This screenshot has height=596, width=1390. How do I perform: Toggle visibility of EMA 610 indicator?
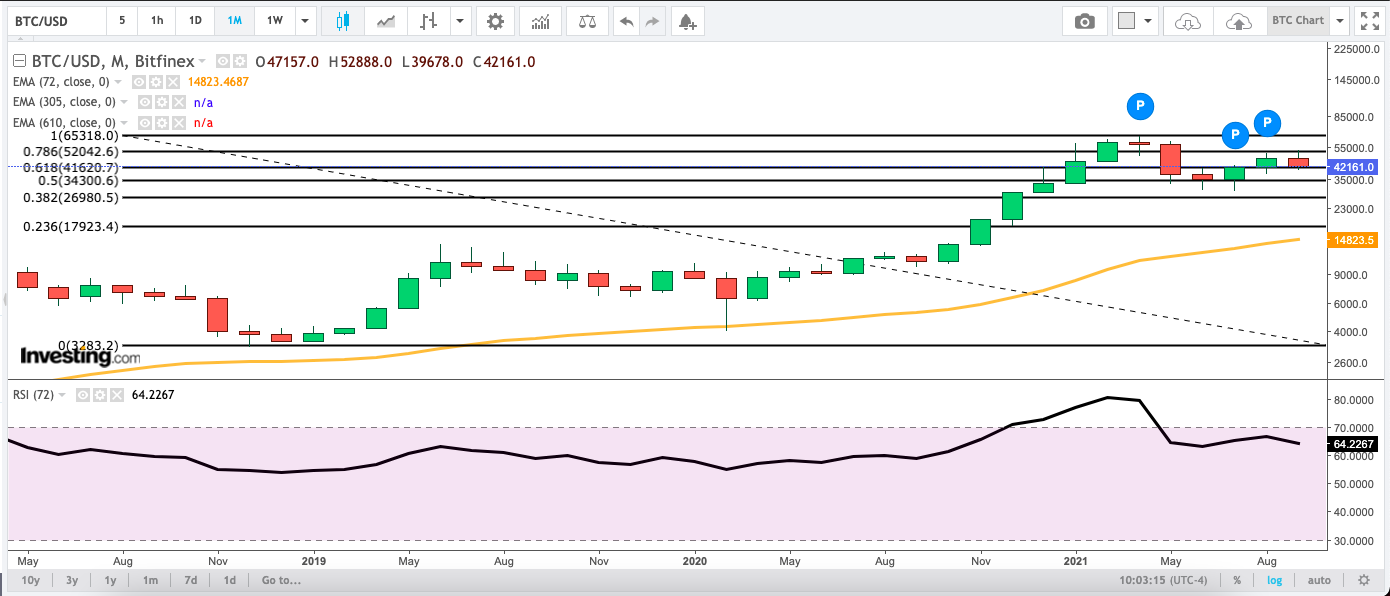145,122
